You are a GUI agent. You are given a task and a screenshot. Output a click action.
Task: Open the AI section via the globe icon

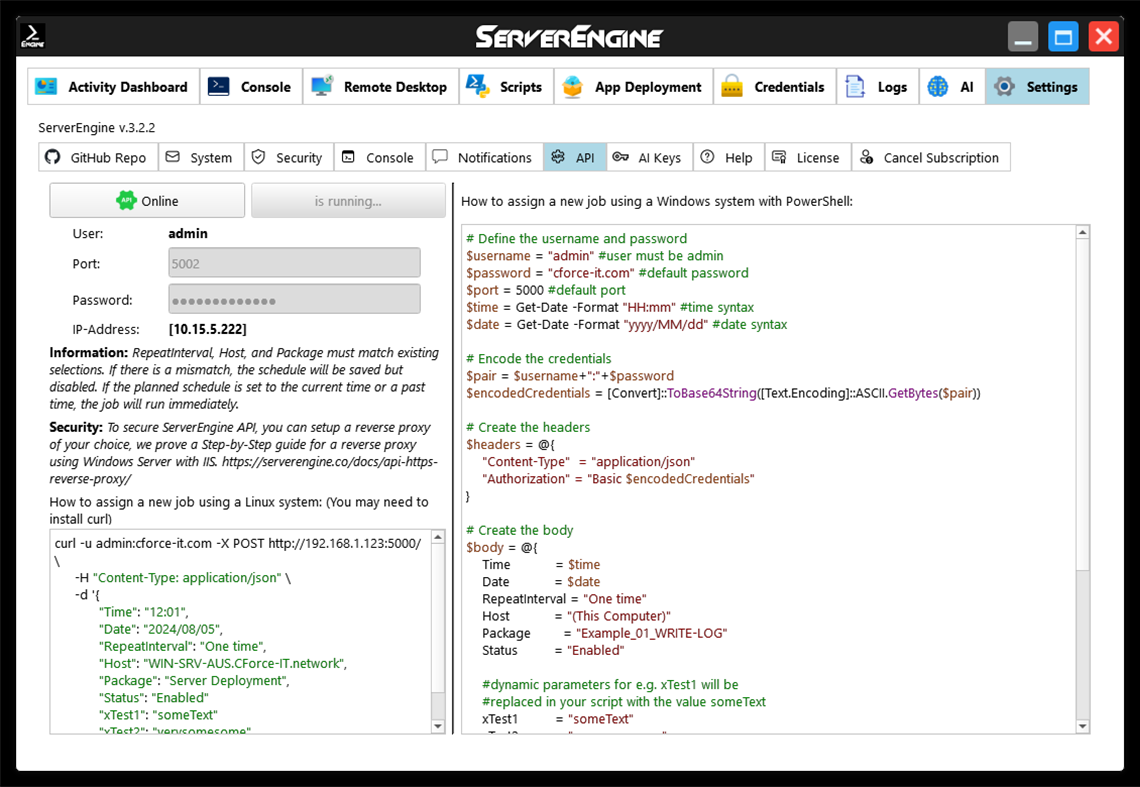pyautogui.click(x=937, y=87)
